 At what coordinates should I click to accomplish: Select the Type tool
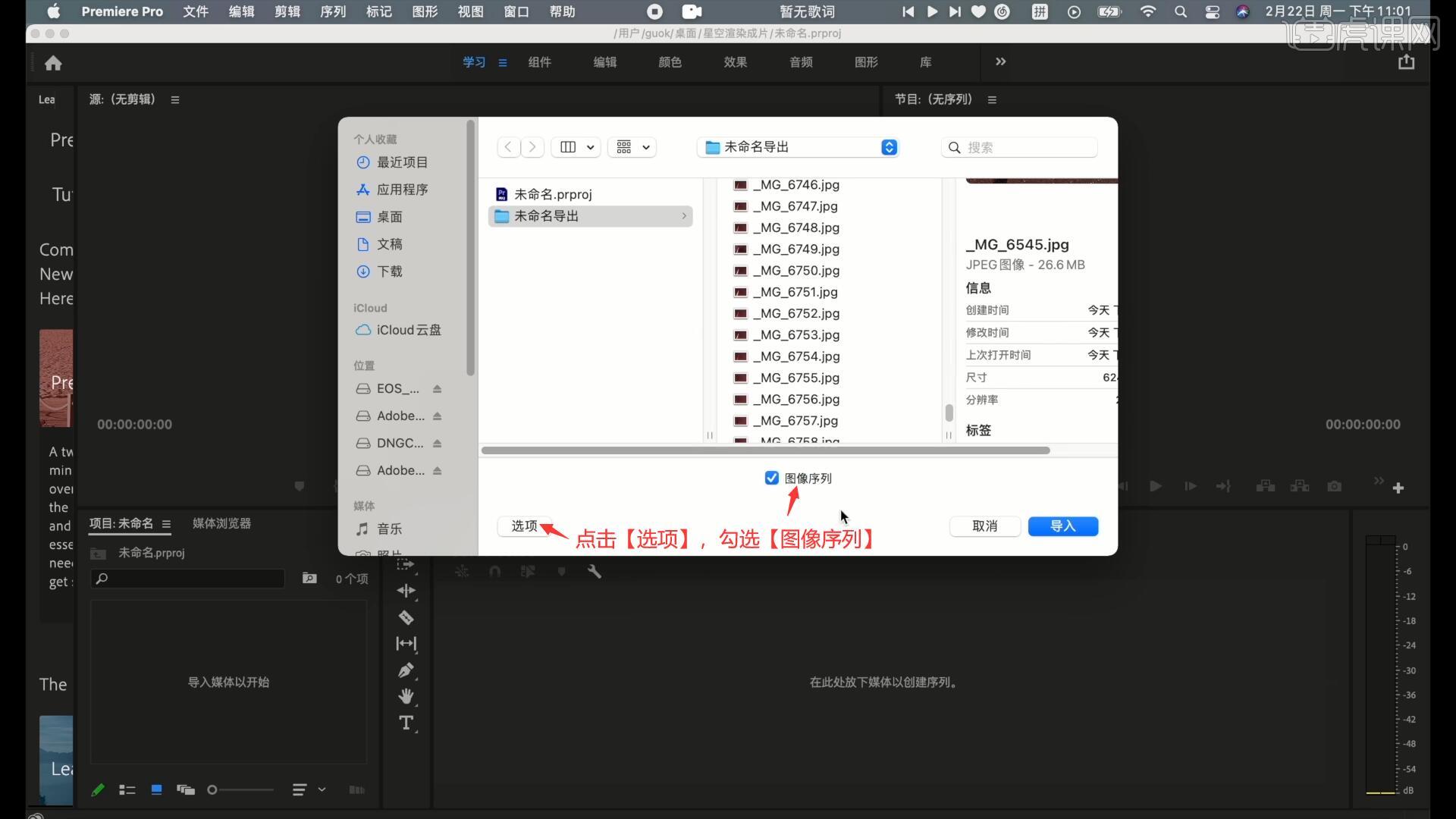click(406, 723)
